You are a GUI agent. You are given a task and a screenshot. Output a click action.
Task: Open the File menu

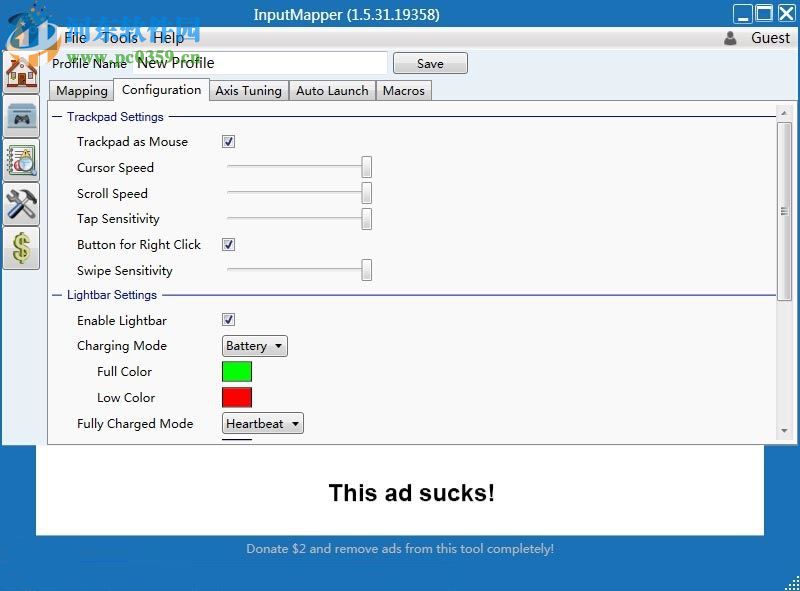(x=75, y=38)
